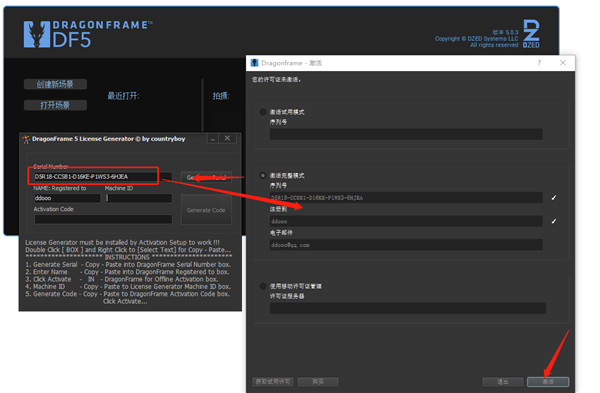Click the checkmark beside the serial number field

[554, 197]
